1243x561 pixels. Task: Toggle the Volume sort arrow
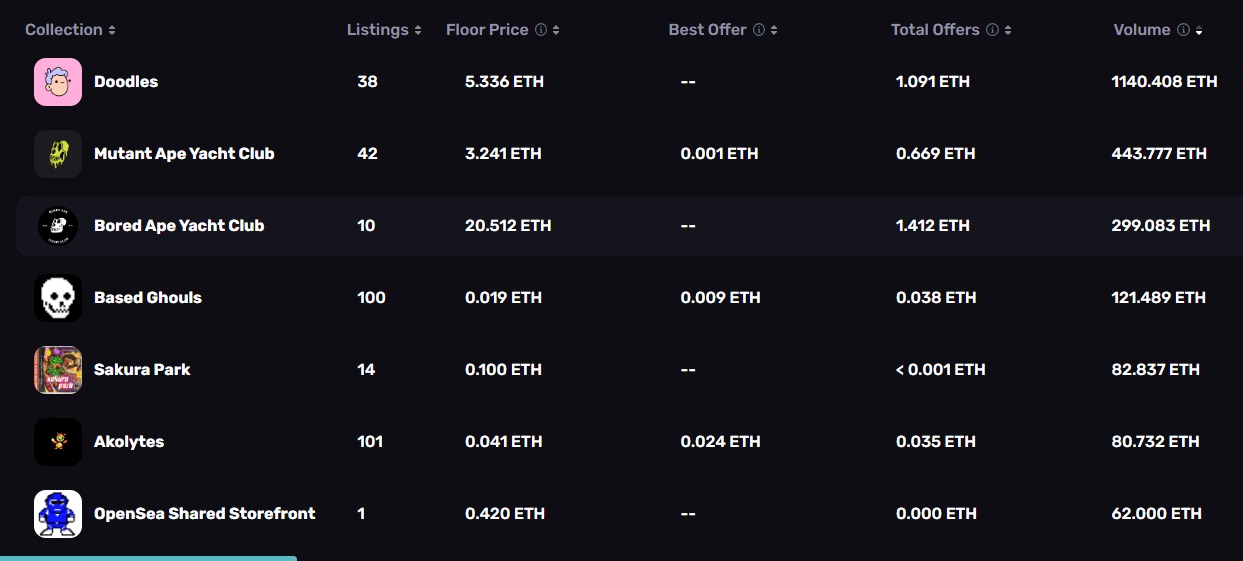[1199, 31]
